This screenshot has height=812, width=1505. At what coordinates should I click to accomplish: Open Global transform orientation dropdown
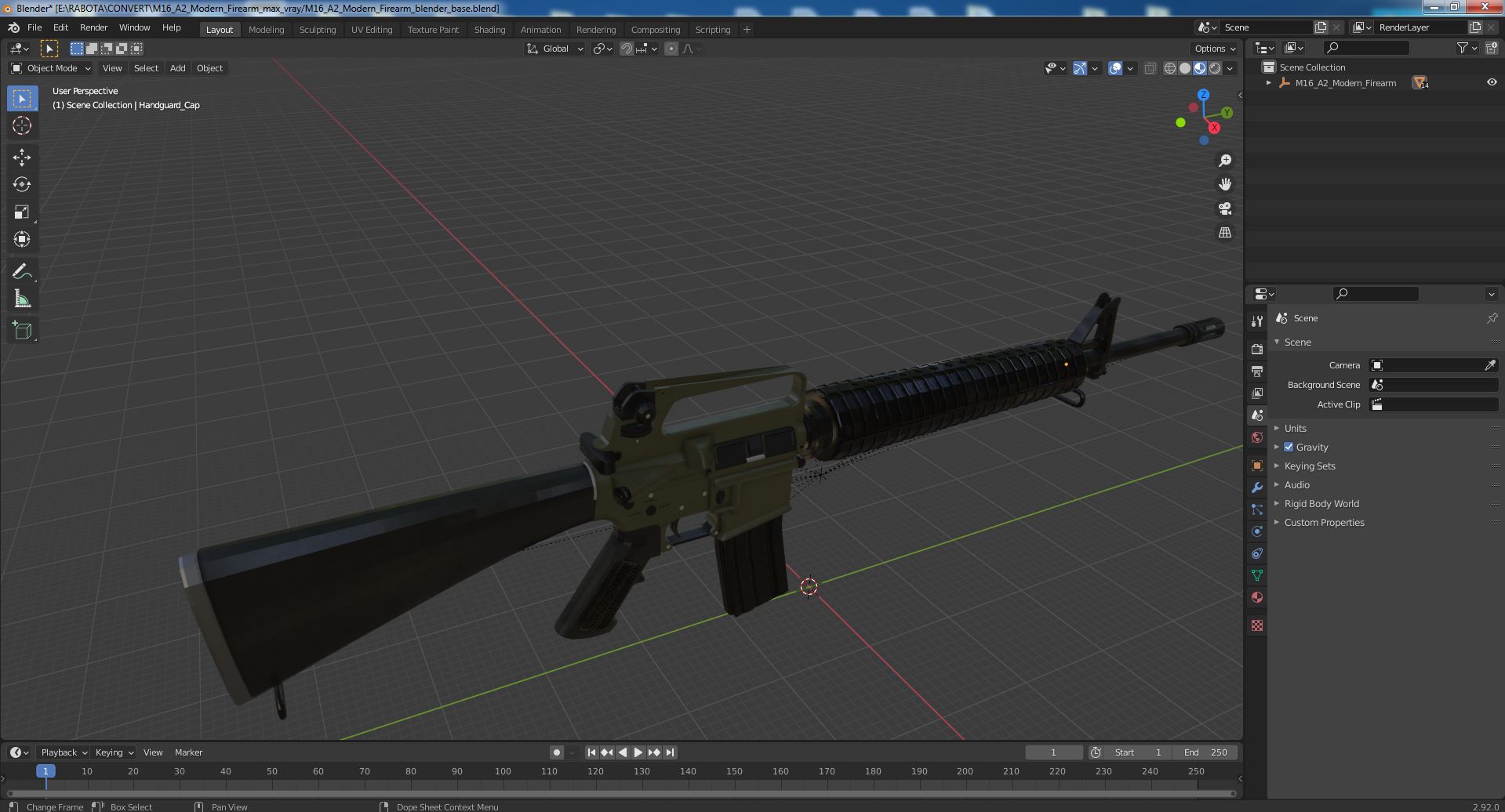(x=555, y=49)
